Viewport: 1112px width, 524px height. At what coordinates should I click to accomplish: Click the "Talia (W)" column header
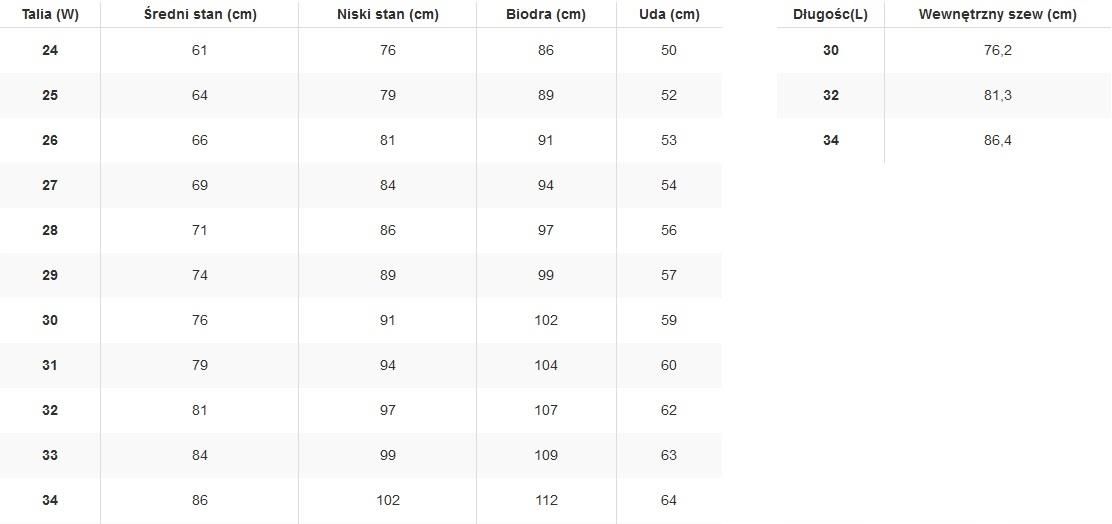(50, 15)
